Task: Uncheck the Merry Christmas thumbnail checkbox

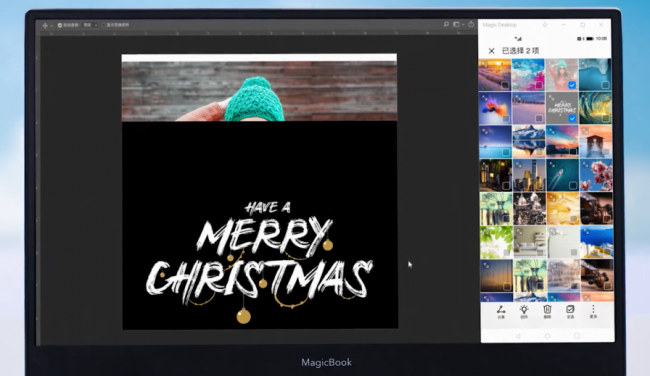Action: click(x=572, y=119)
